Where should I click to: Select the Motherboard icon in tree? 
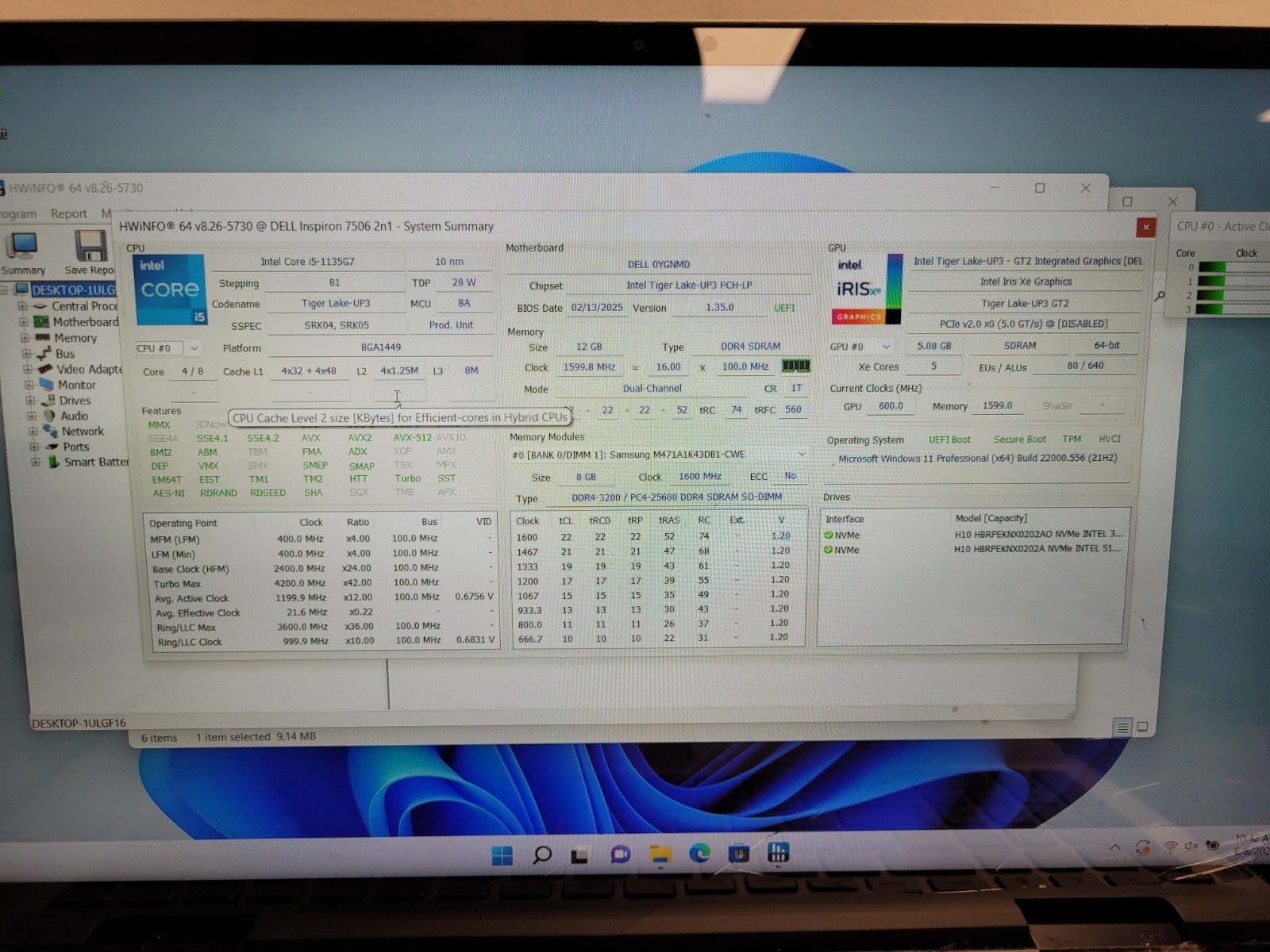point(41,322)
